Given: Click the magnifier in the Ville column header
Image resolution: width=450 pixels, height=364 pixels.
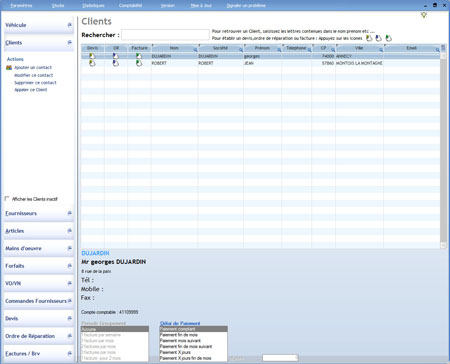Looking at the screenshot, I should (x=381, y=50).
